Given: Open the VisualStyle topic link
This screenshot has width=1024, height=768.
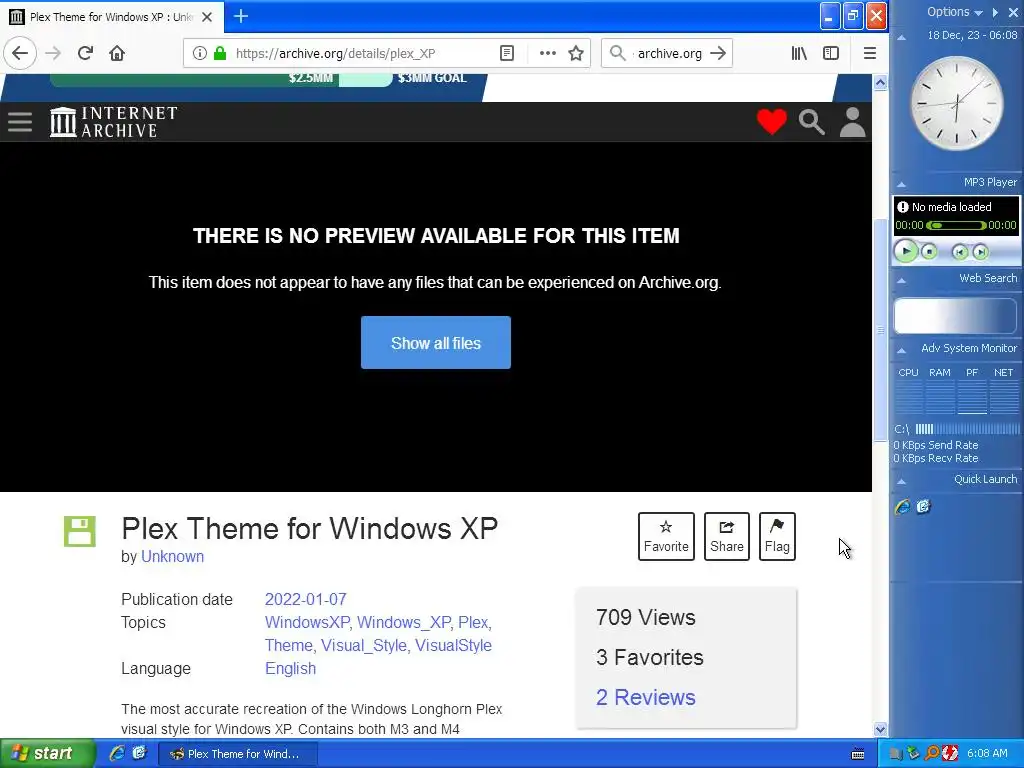Looking at the screenshot, I should tap(453, 645).
